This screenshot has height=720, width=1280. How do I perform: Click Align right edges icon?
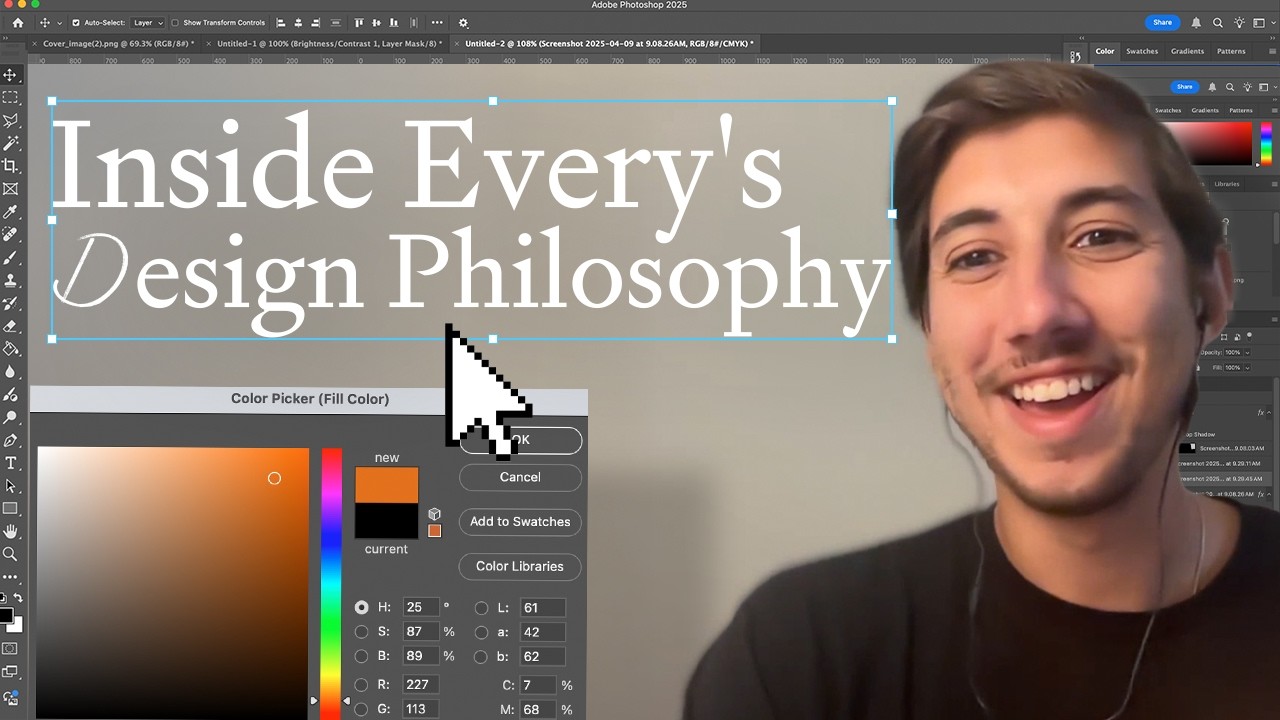click(x=314, y=22)
